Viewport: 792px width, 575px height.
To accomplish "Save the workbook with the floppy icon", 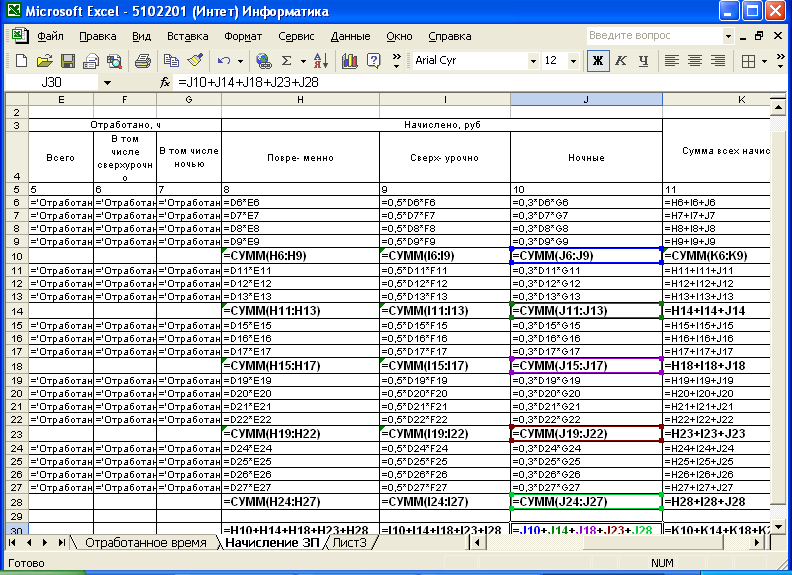I will click(68, 61).
